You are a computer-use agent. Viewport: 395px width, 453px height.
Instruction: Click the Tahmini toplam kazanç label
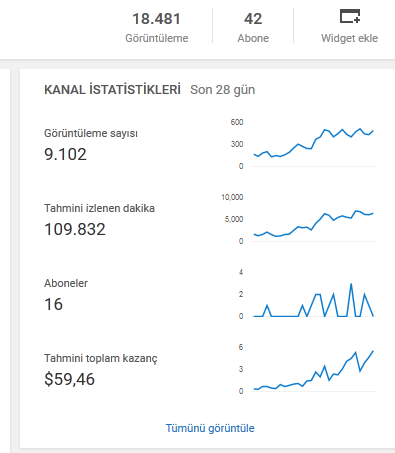point(101,358)
